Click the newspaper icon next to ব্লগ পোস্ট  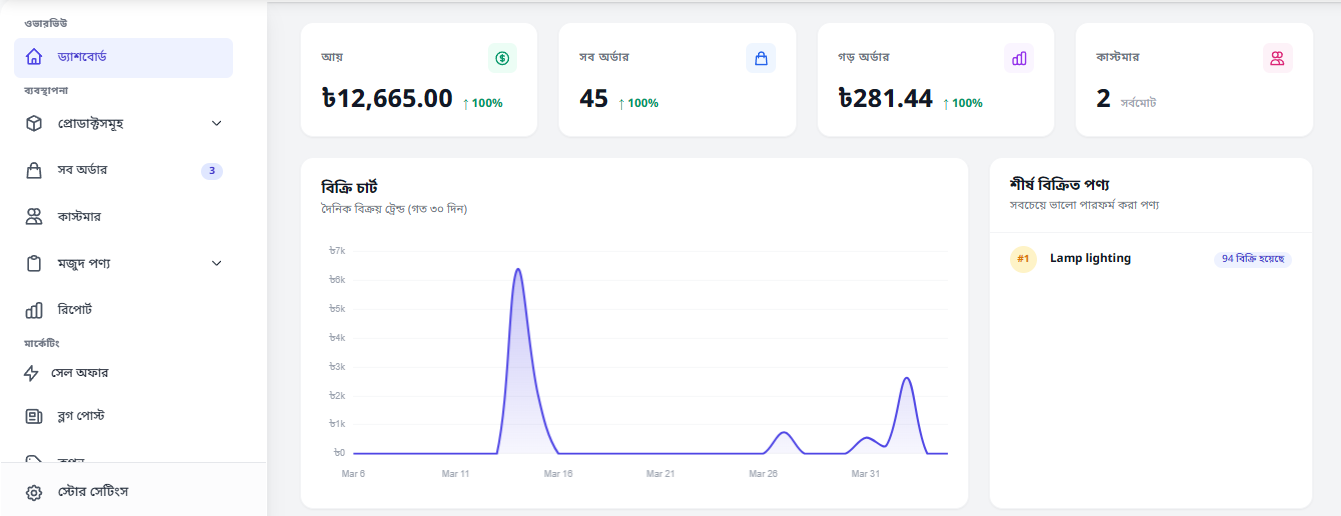[x=34, y=416]
